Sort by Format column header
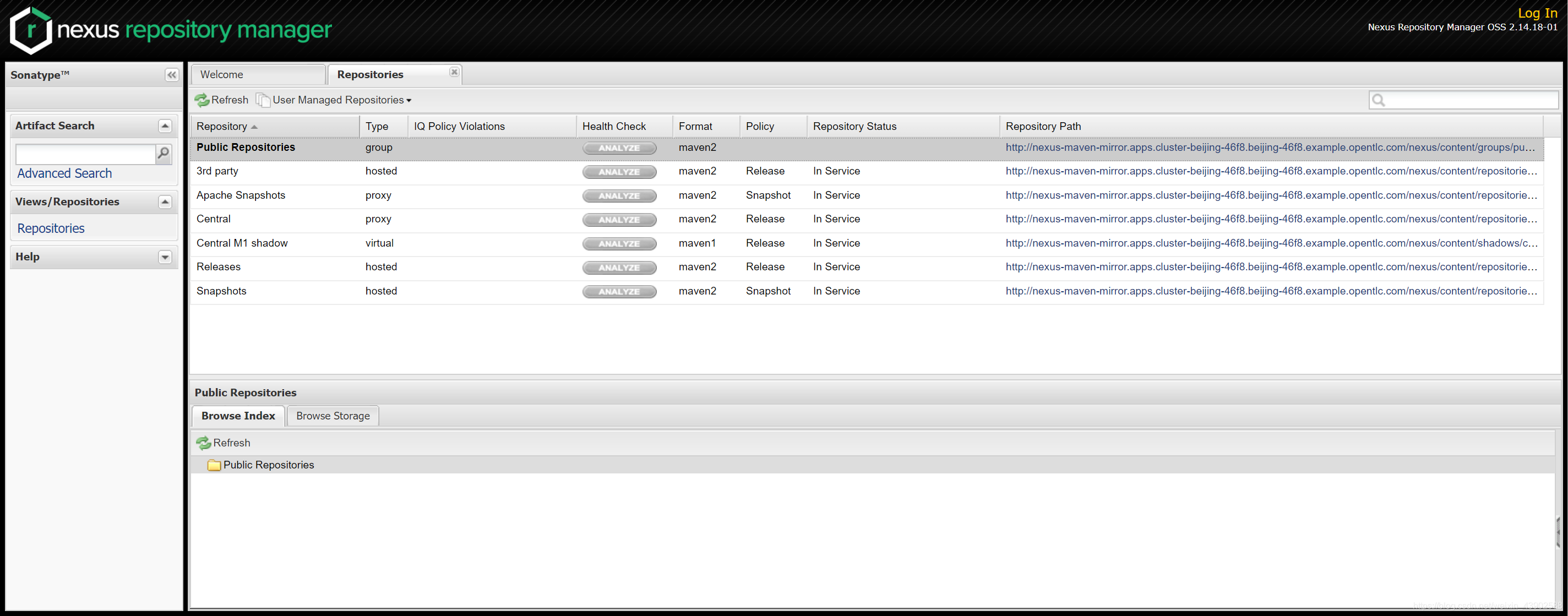1568x616 pixels. tap(706, 126)
